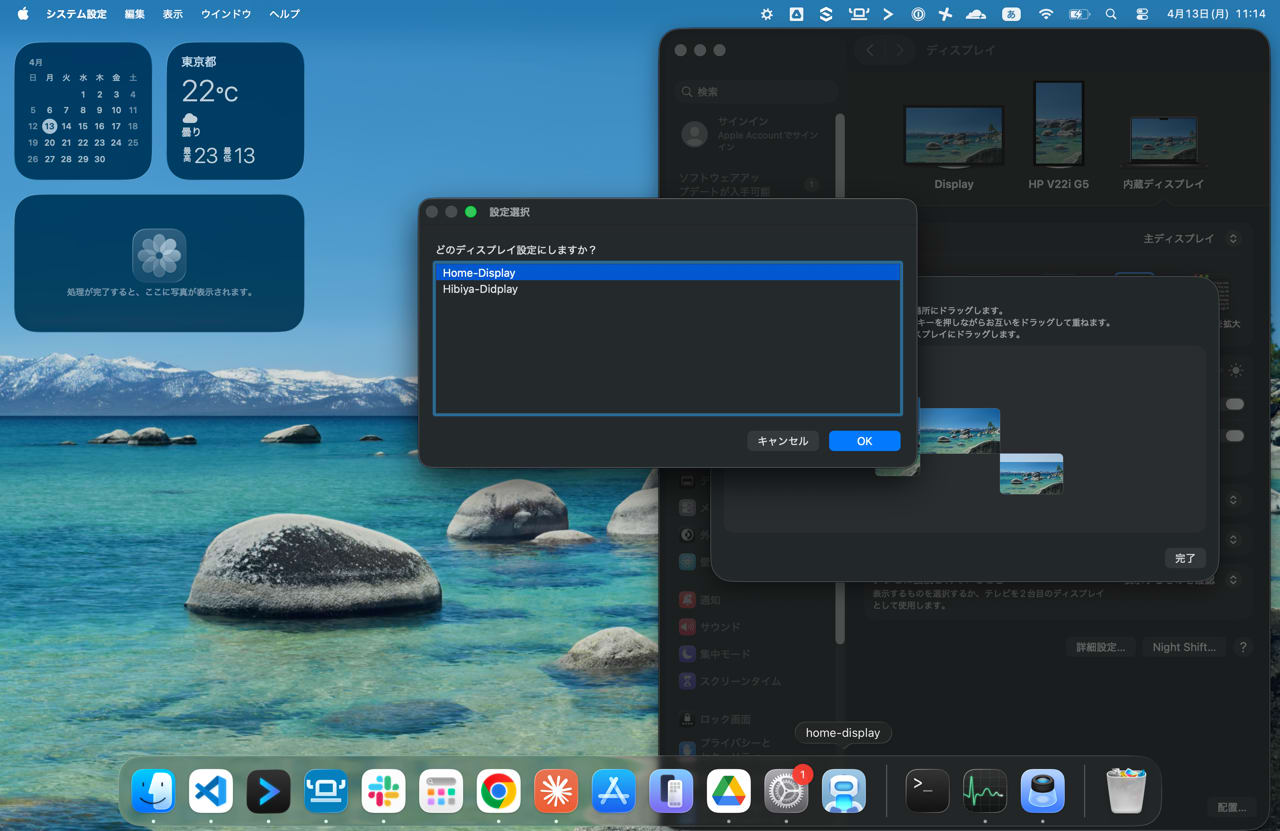
Task: Launch Activity Monitor from the Dock
Action: 984,792
